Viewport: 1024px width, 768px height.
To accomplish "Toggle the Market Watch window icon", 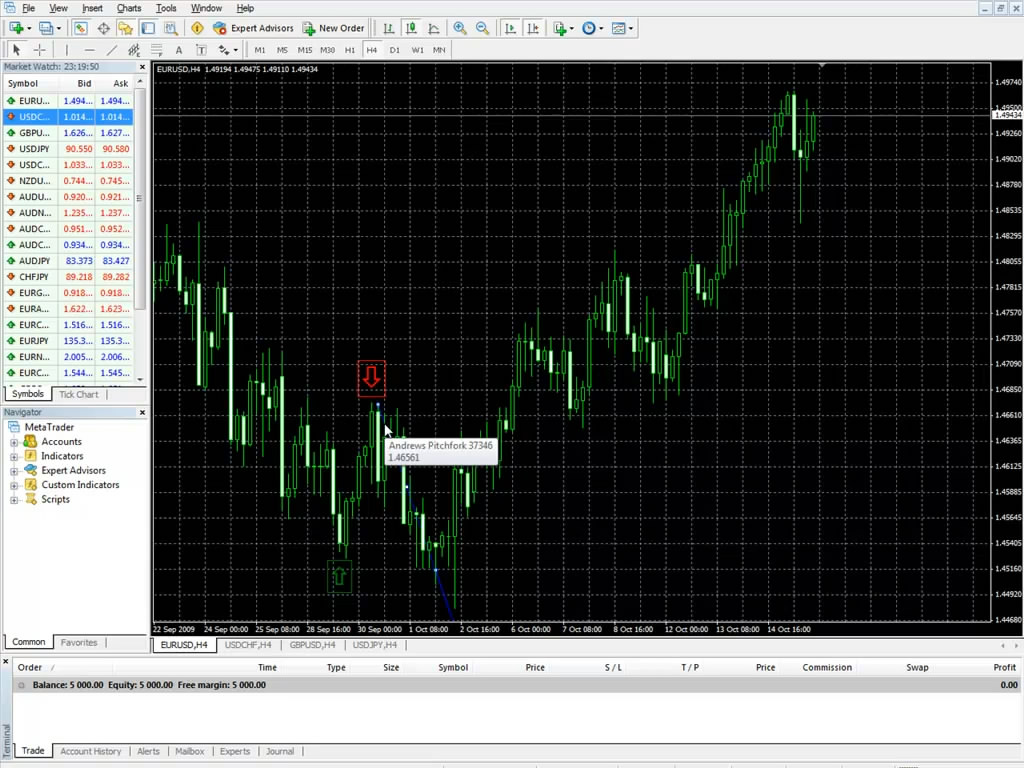I will coord(80,28).
